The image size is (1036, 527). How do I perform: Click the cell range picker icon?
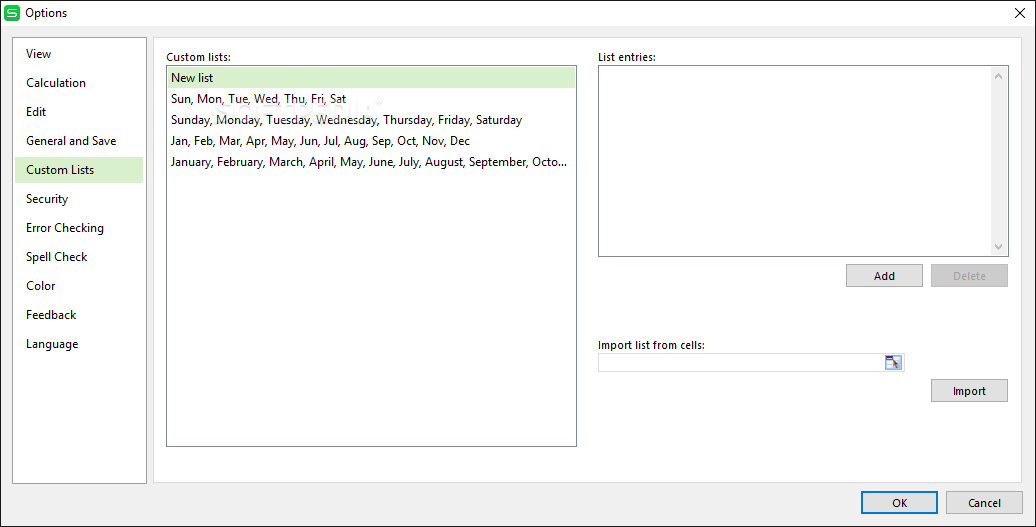pos(893,362)
